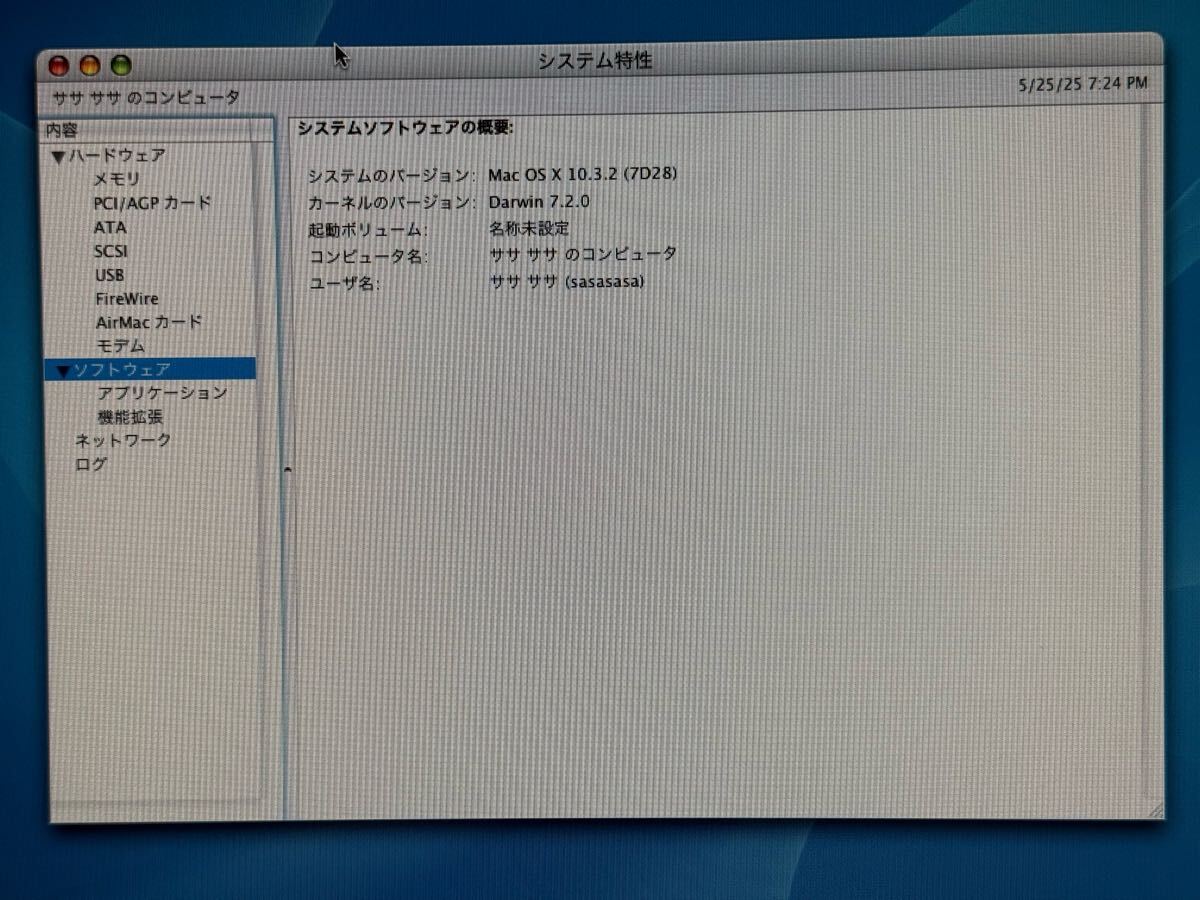The height and width of the screenshot is (900, 1200).
Task: Select モデム in the sidebar
Action: (x=121, y=346)
